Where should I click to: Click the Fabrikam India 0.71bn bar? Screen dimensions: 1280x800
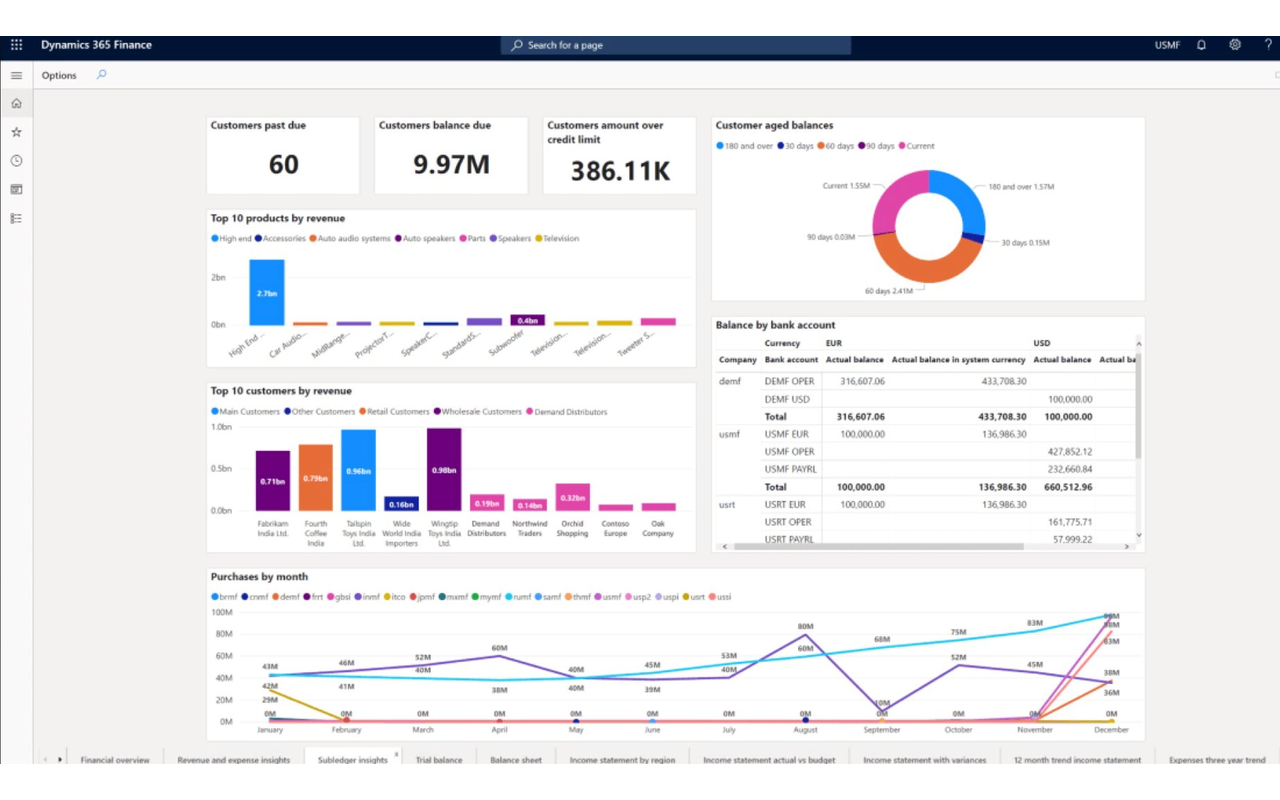click(273, 481)
